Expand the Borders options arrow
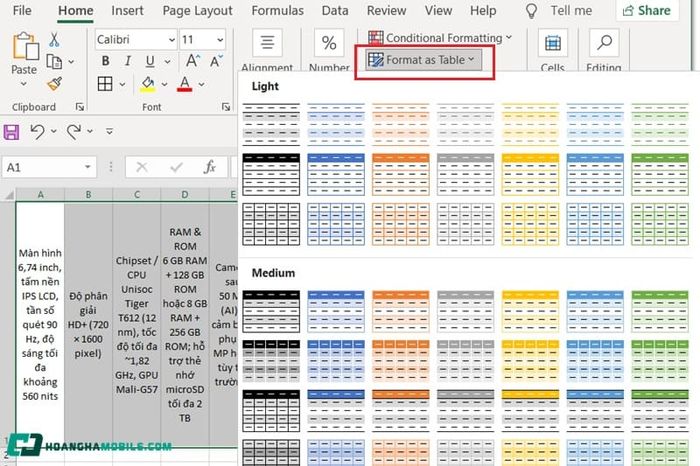The height and width of the screenshot is (466, 700). point(122,84)
